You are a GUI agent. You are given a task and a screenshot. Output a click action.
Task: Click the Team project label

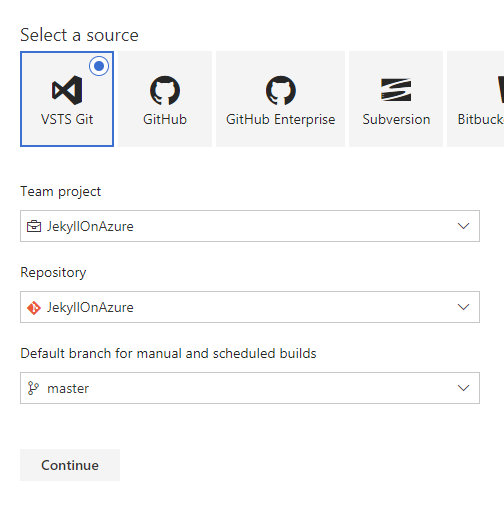tap(60, 192)
